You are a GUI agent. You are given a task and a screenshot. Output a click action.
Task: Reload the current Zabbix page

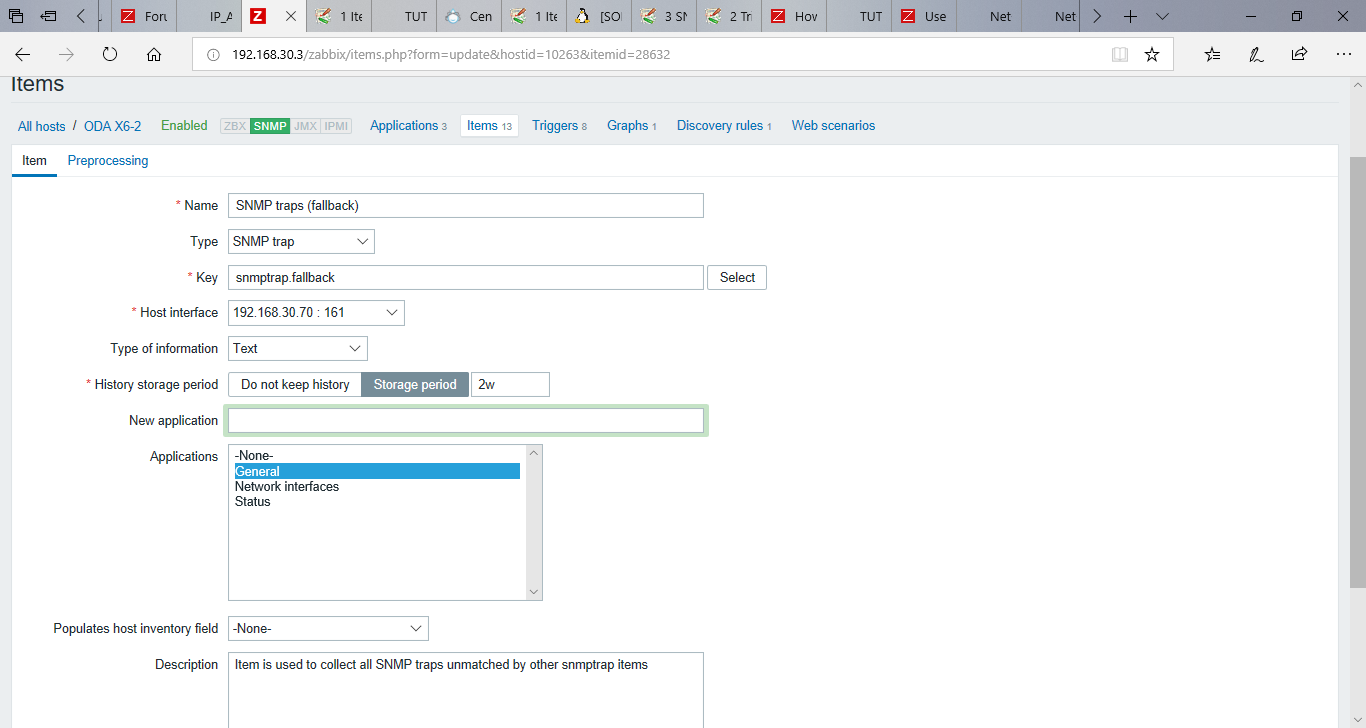click(110, 55)
